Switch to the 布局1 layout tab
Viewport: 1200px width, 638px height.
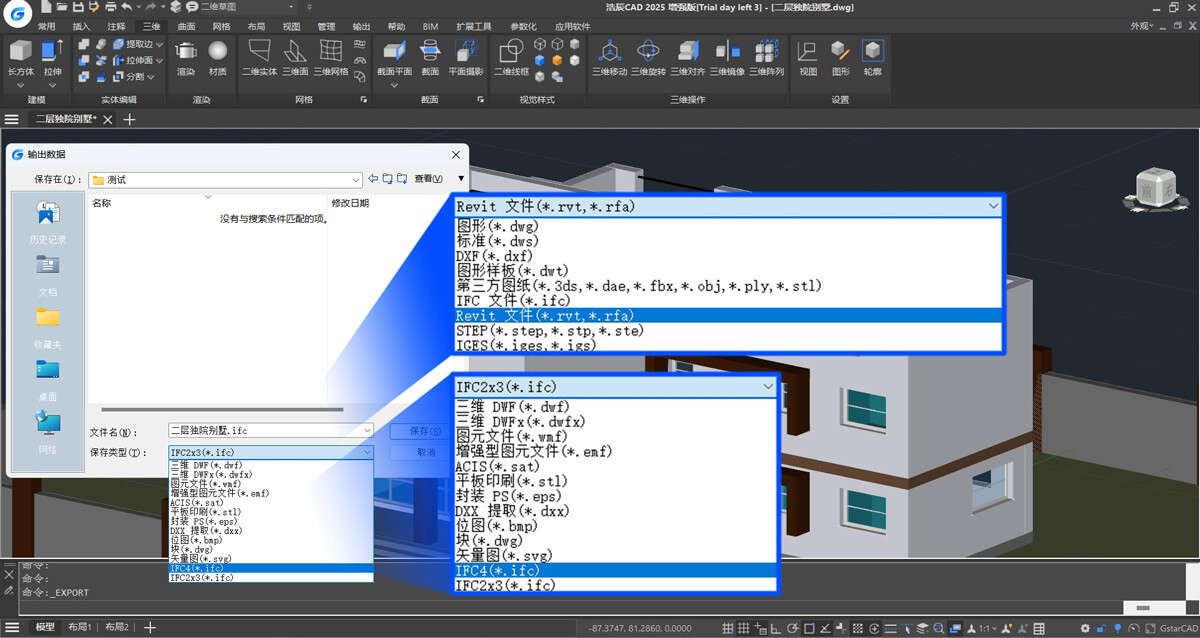tap(80, 628)
